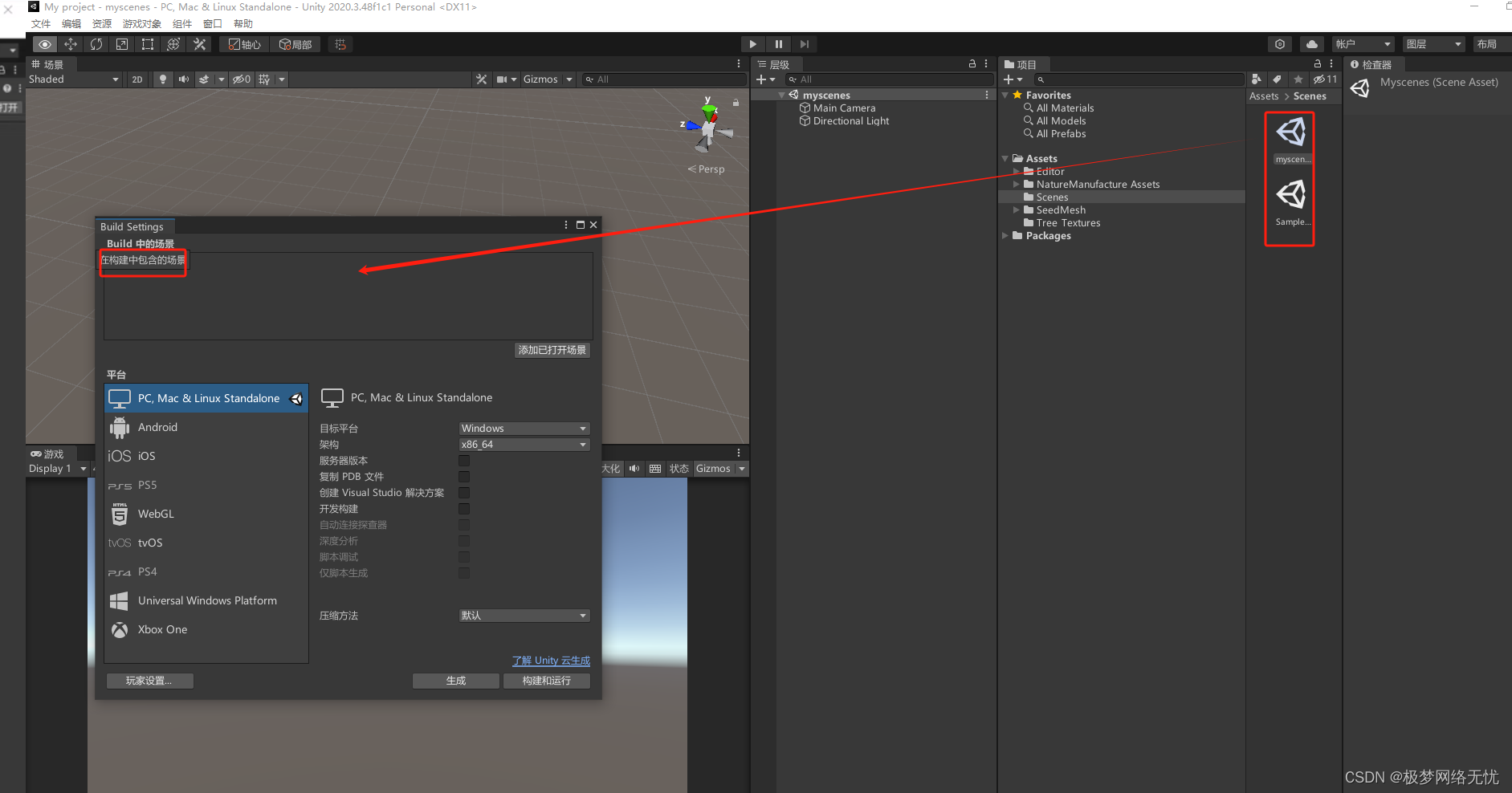Enable 开发构建 checkbox
This screenshot has width=1512, height=793.
(x=464, y=509)
